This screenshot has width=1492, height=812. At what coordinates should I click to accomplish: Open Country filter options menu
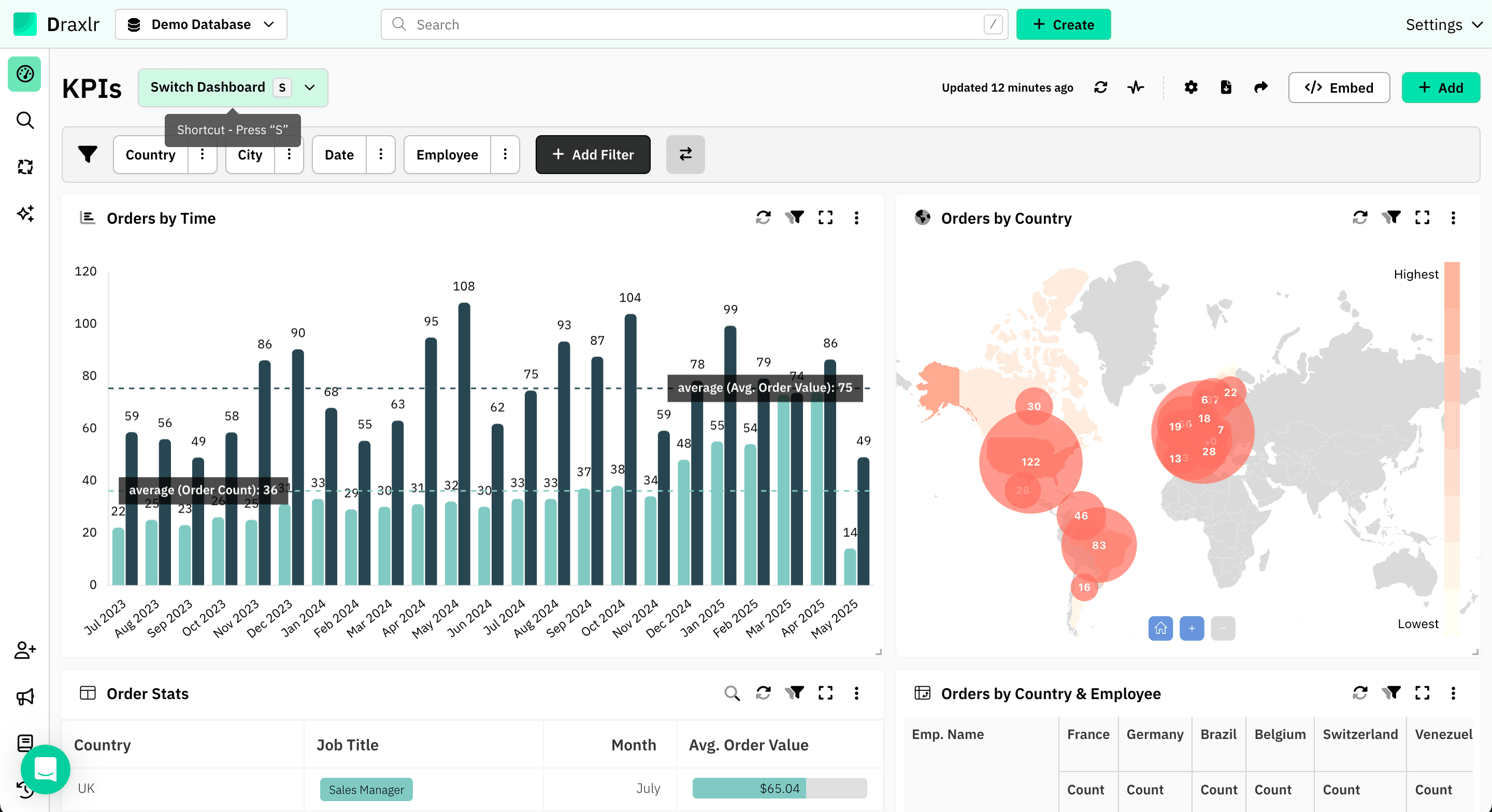[x=202, y=155]
